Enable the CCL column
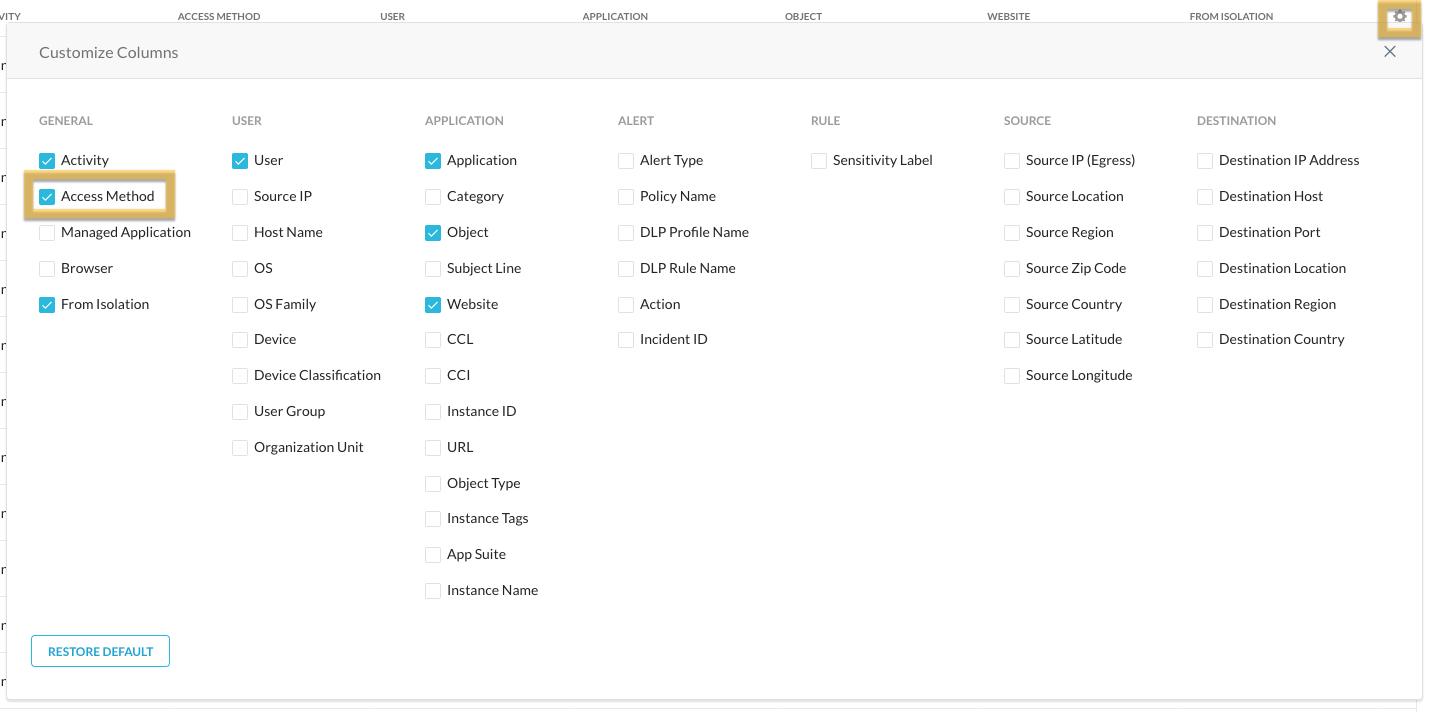1429x712 pixels. 433,340
